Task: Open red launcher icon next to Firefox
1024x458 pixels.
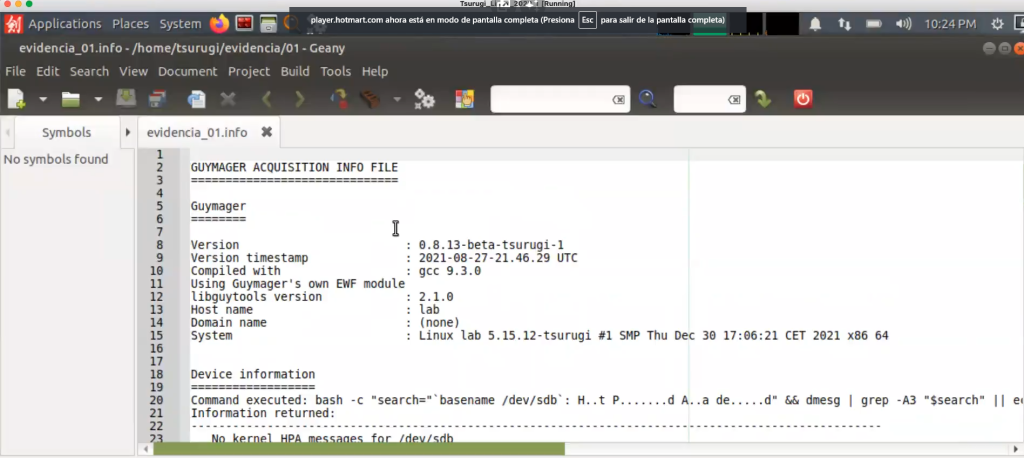Action: [244, 24]
